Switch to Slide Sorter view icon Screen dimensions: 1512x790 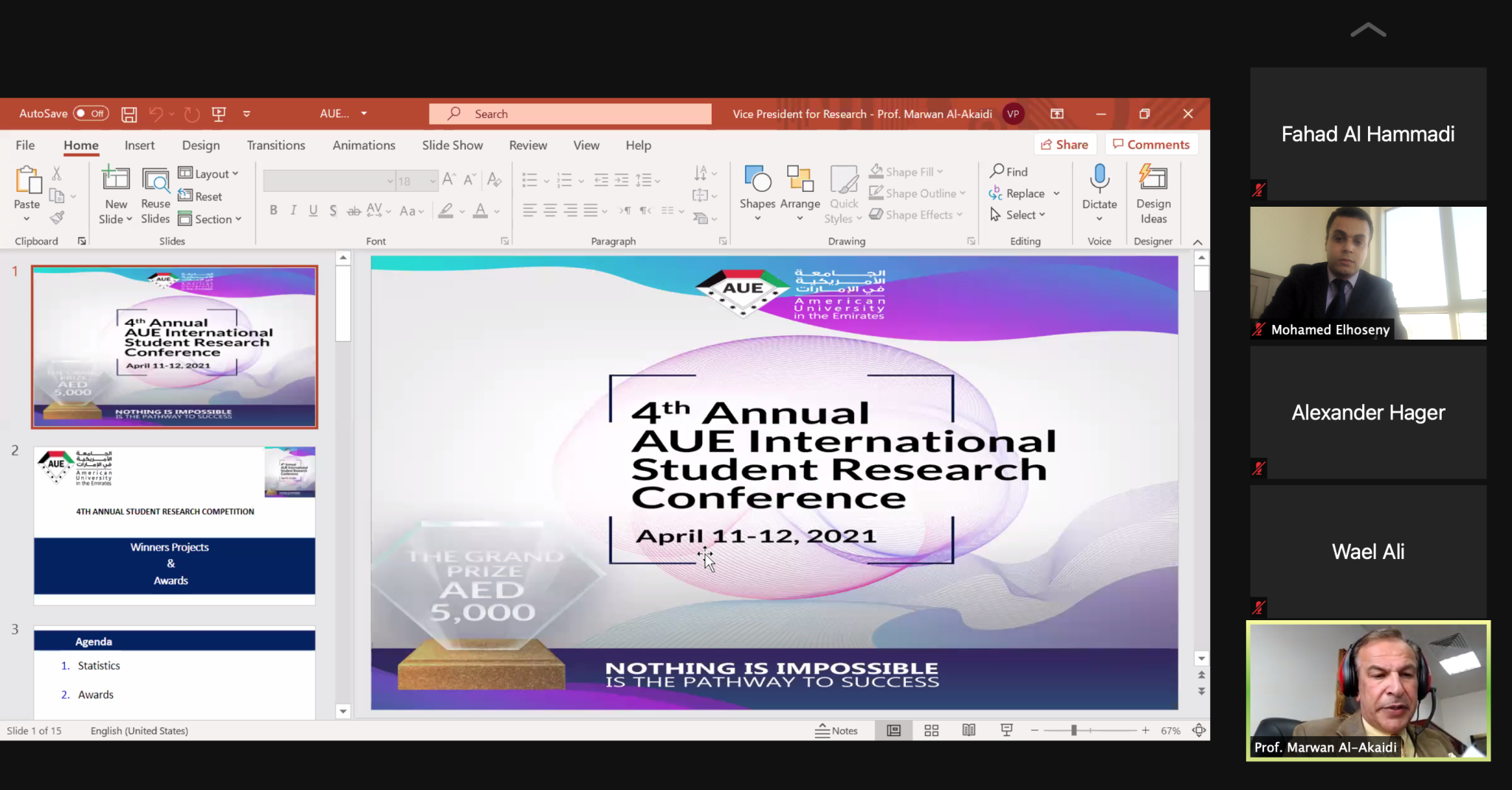pos(932,730)
